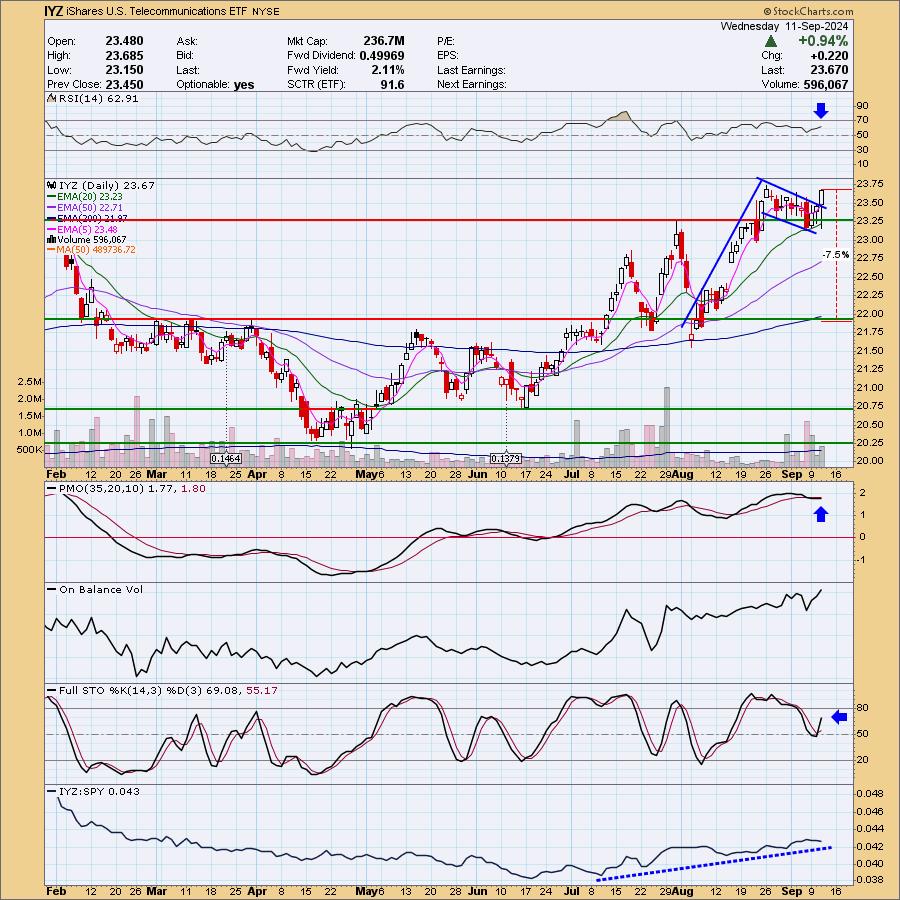Click the EMA(20) 23.23 legend entry
Screen dimensions: 900x900
click(x=90, y=196)
